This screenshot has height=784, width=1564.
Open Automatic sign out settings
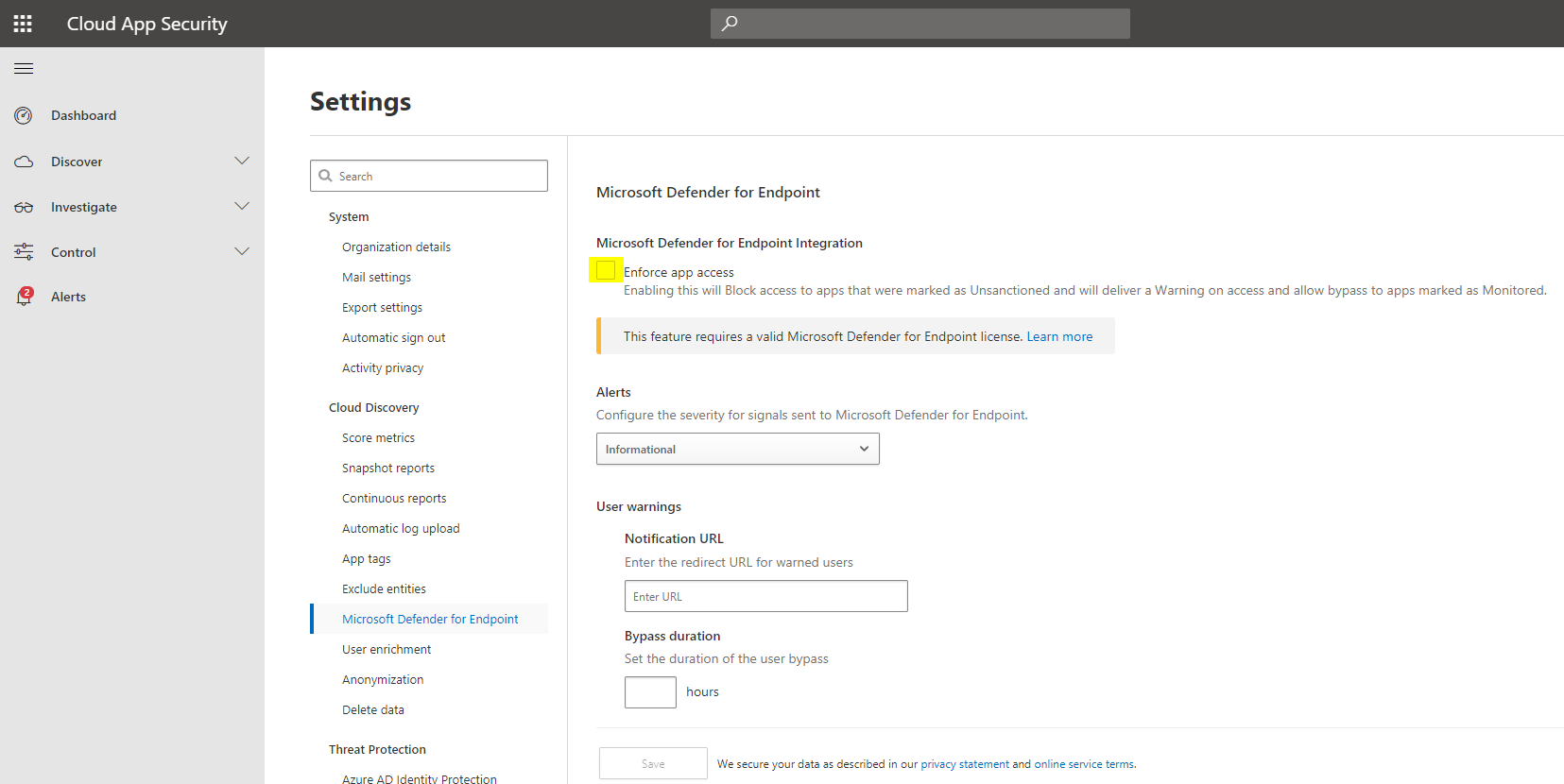(393, 337)
